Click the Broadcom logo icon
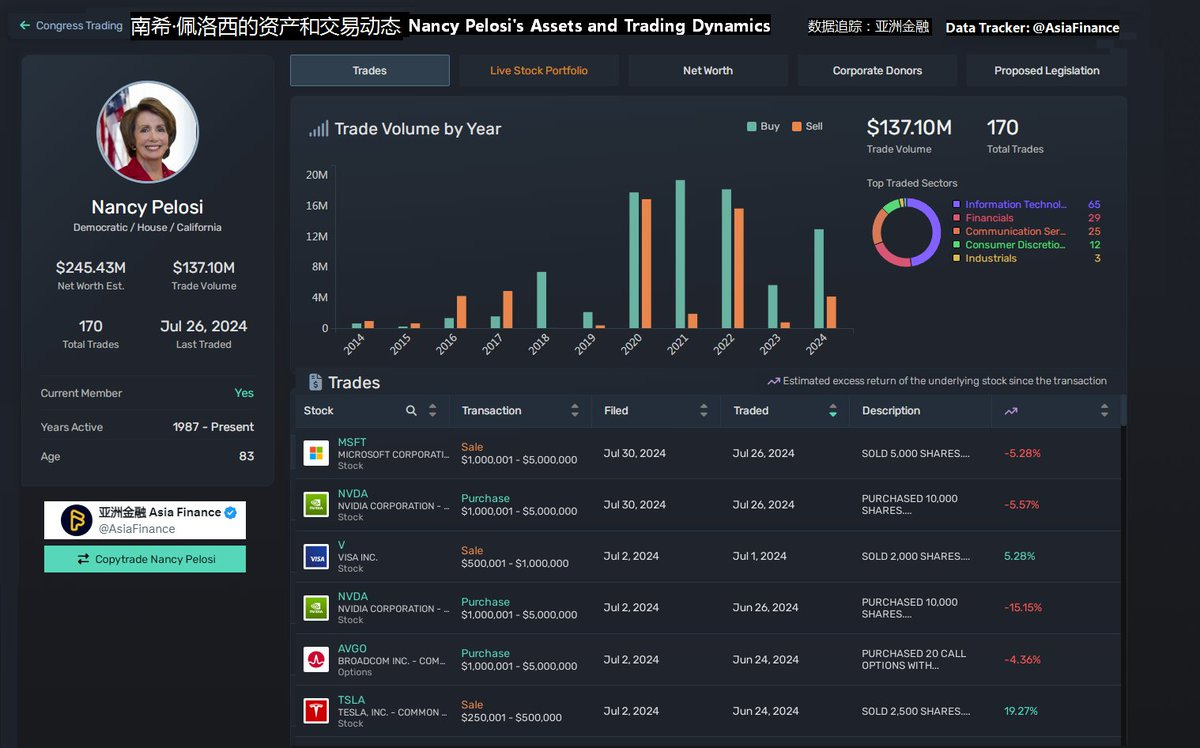The height and width of the screenshot is (748, 1200). pos(316,660)
